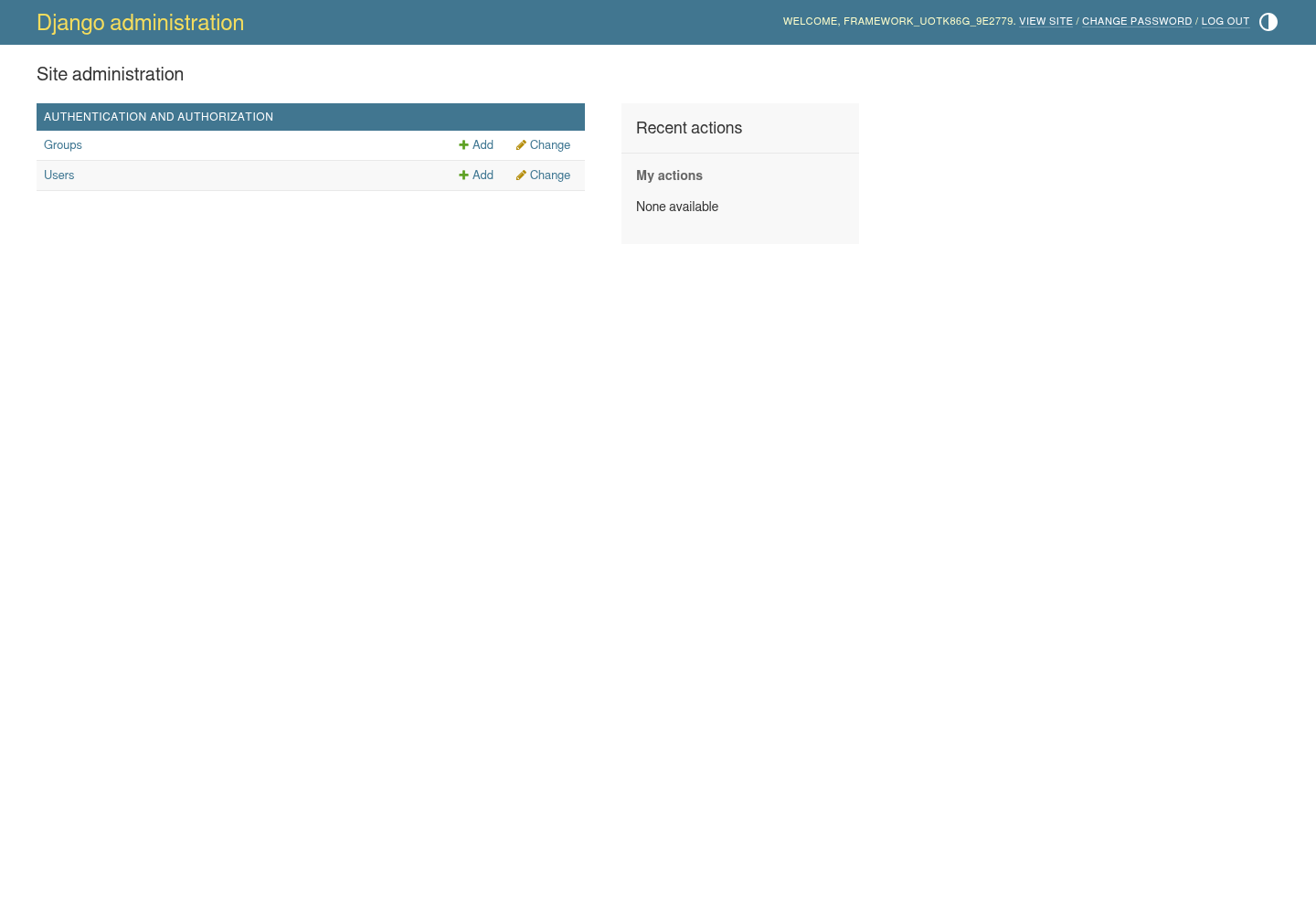Go to Change Password page
The image size is (1316, 914).
pyautogui.click(x=1137, y=22)
